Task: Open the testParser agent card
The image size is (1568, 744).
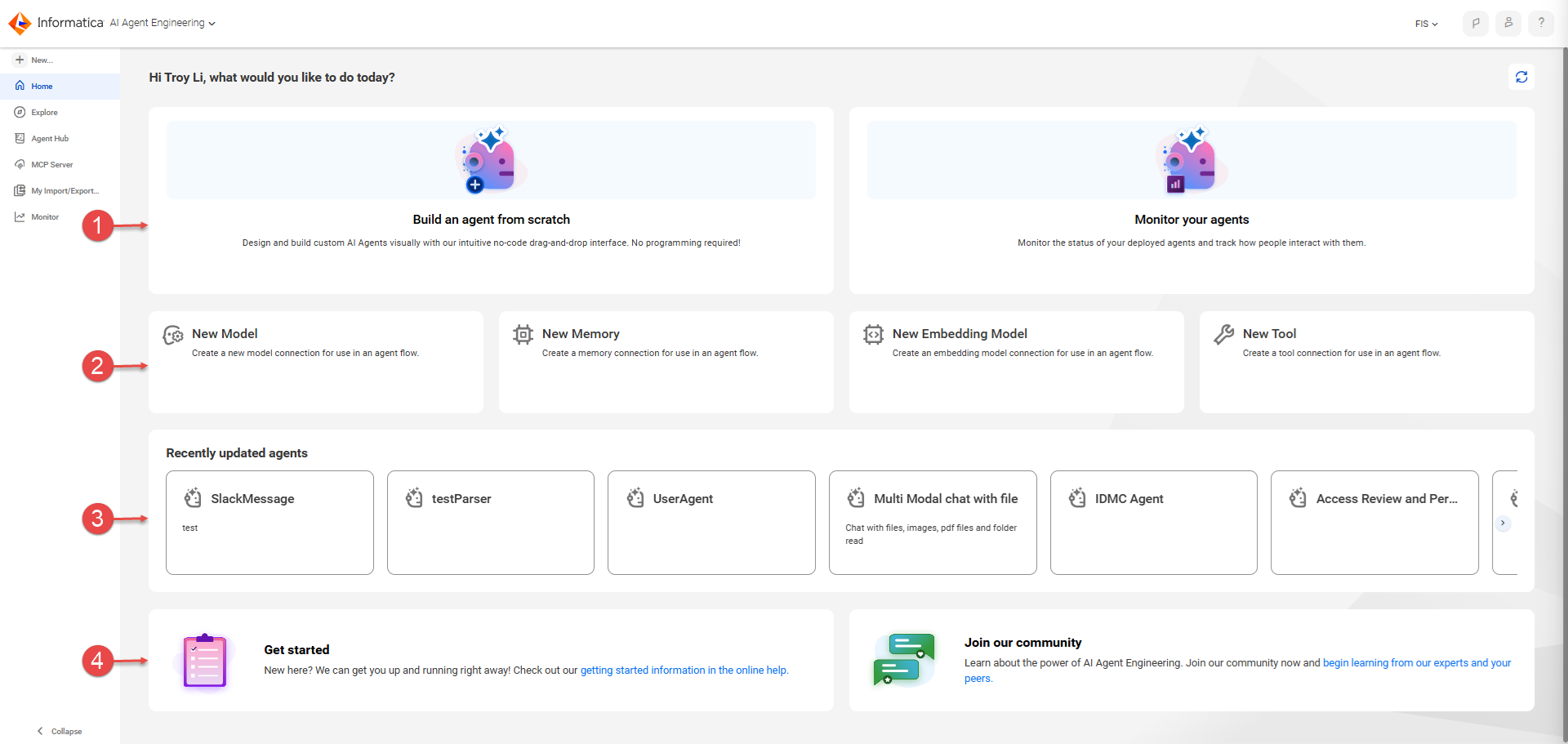Action: point(491,523)
